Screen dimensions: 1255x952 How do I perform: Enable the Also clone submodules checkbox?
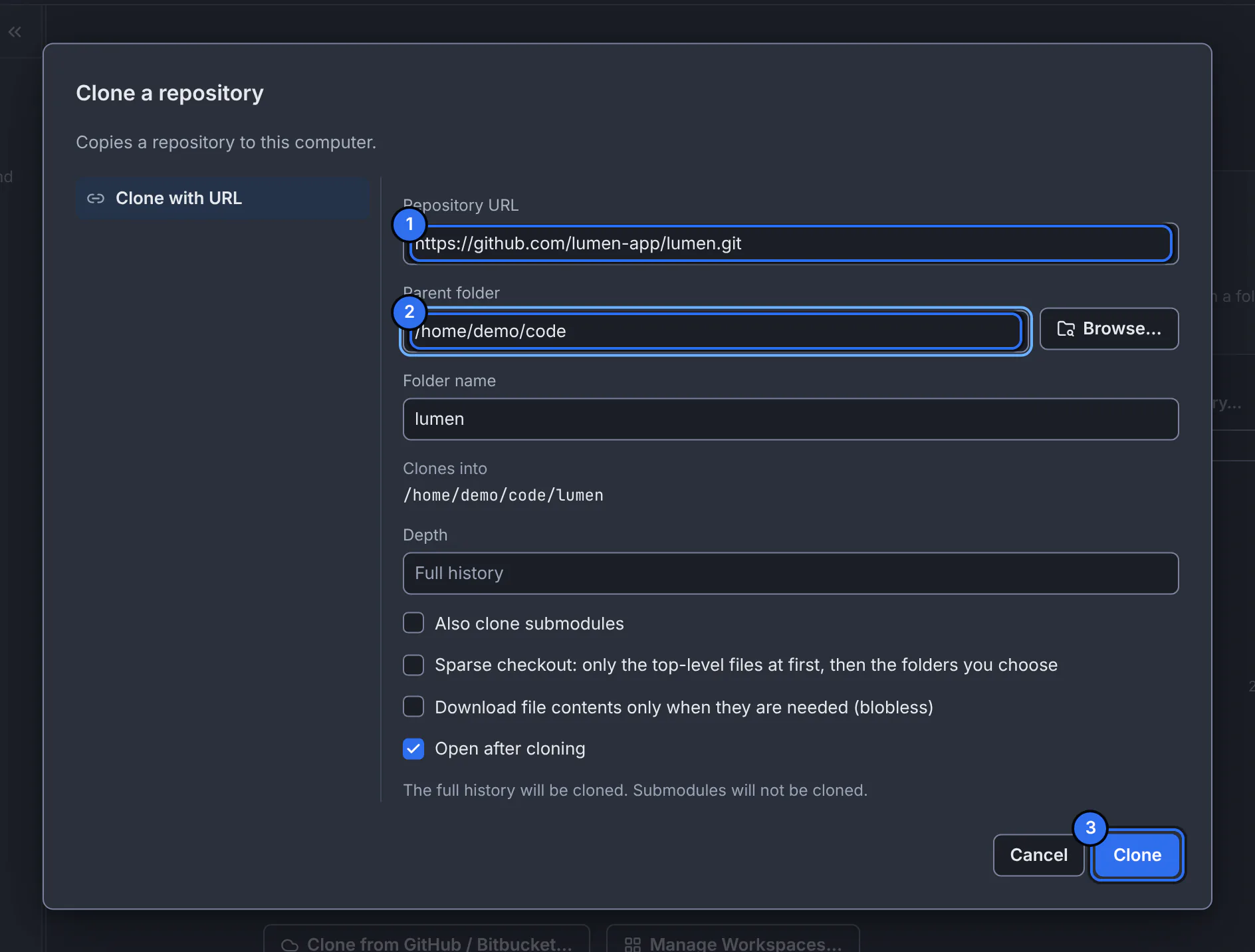pyautogui.click(x=413, y=623)
